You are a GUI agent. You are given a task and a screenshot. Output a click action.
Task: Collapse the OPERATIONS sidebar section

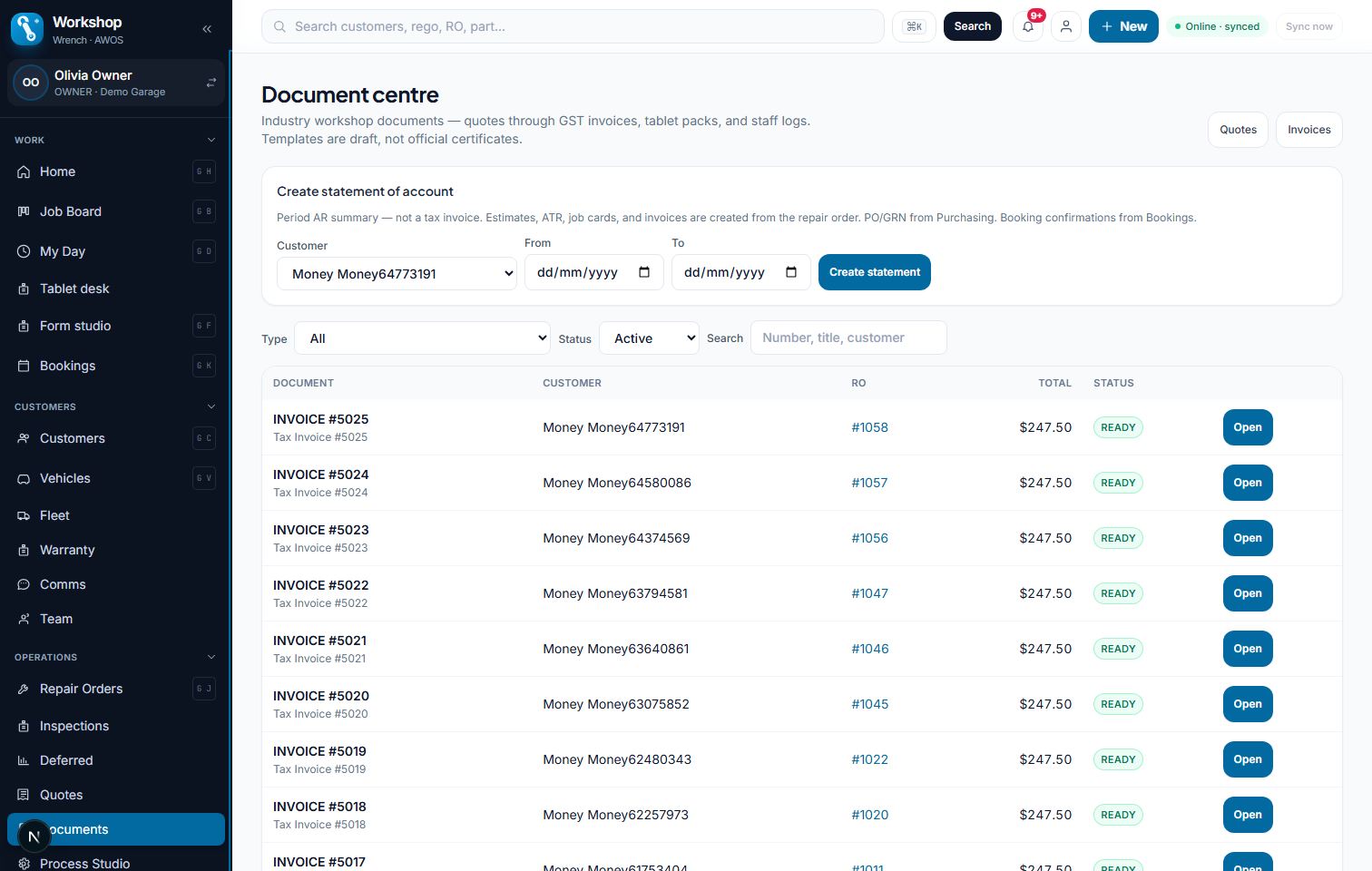point(211,657)
